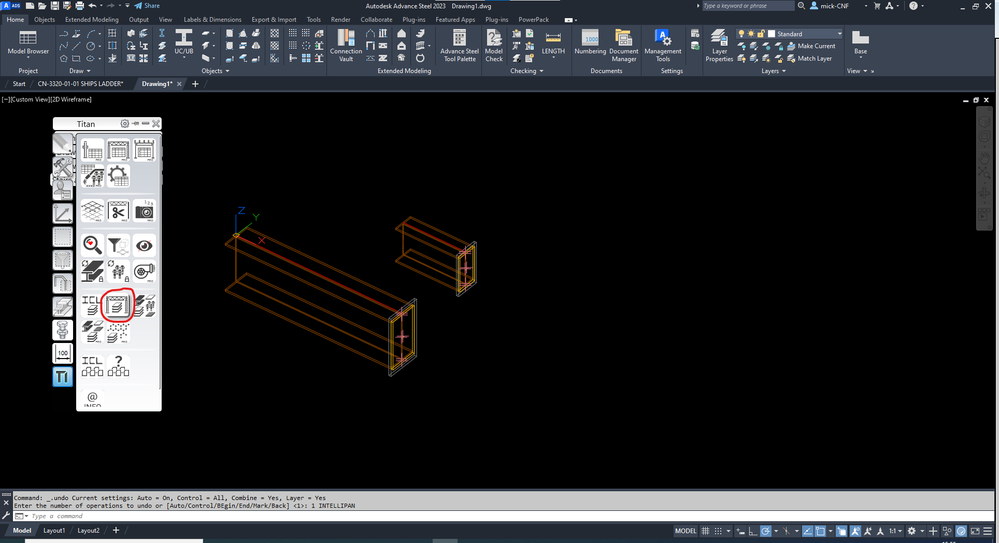Run the Model Check tool
The width and height of the screenshot is (999, 543).
[x=494, y=45]
